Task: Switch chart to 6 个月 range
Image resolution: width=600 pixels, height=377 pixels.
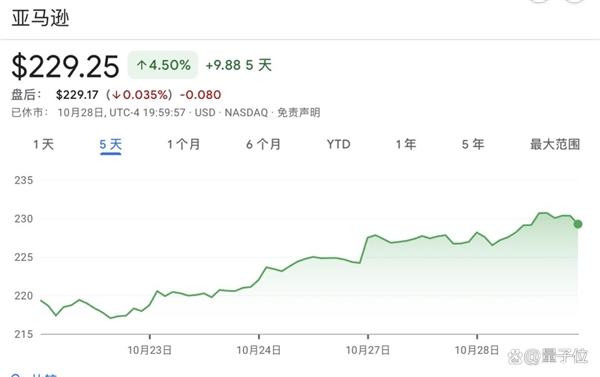Action: tap(263, 144)
